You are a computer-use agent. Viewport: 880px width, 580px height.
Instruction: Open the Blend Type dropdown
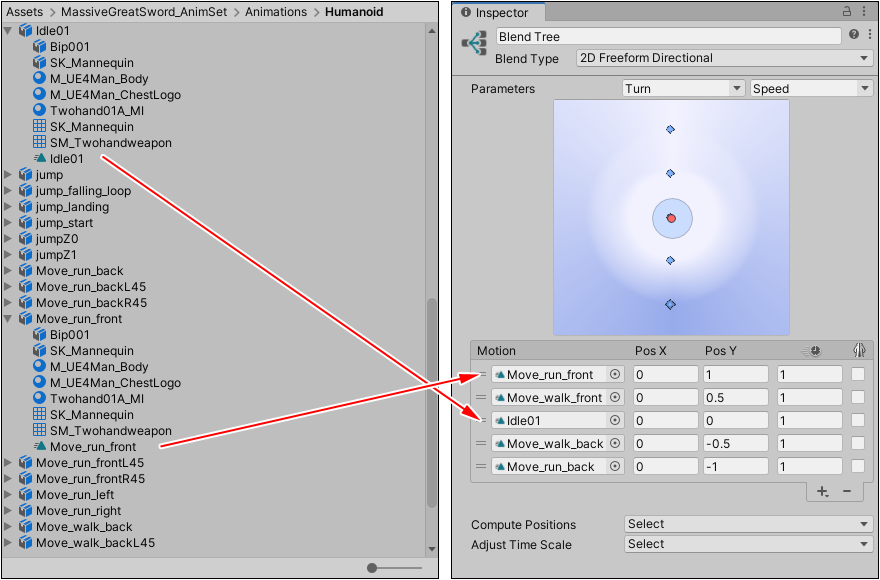coord(724,59)
